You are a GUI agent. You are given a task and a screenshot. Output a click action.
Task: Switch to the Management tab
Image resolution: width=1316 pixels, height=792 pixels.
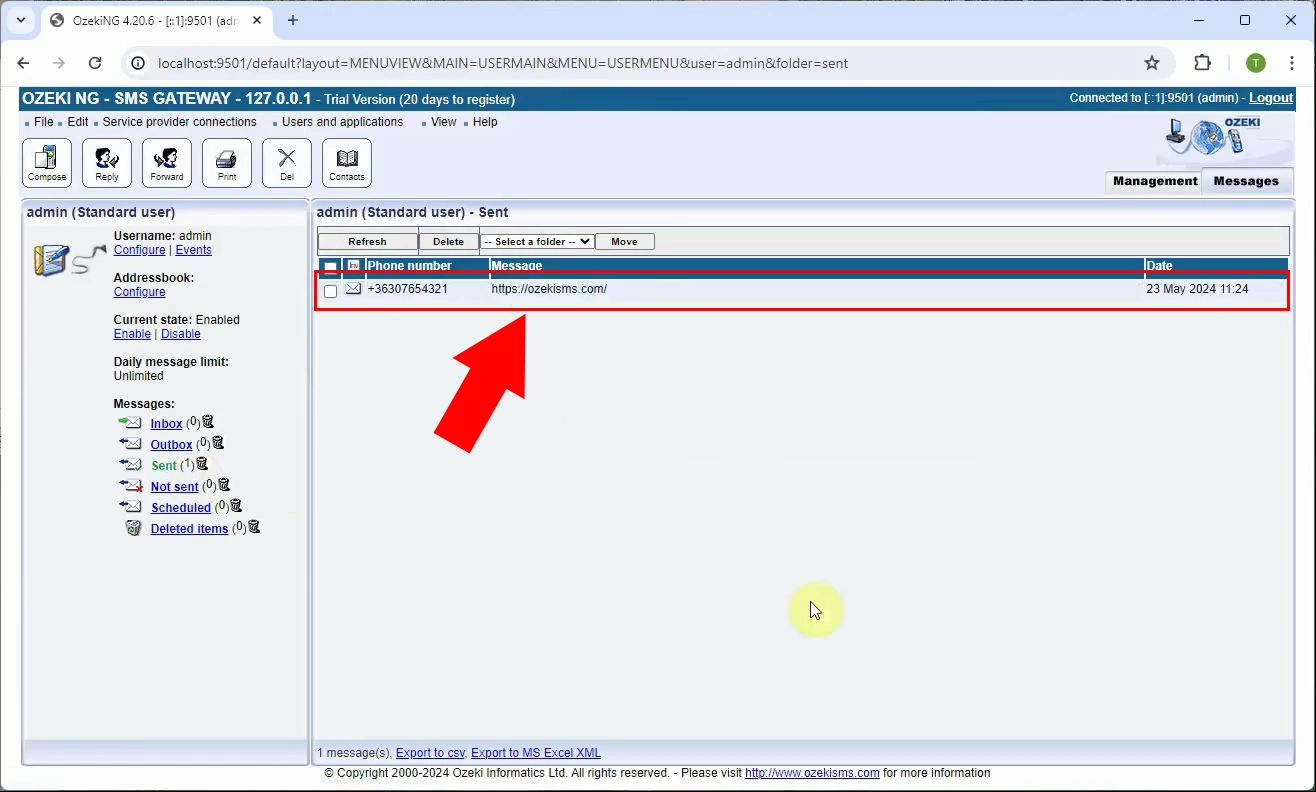click(x=1154, y=181)
